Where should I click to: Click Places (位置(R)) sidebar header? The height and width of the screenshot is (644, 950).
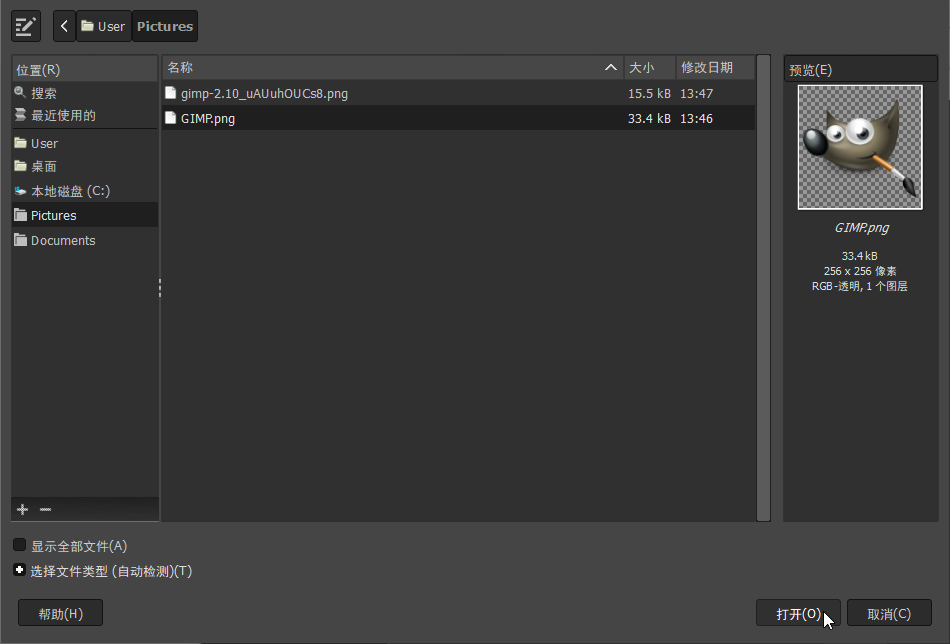tap(85, 70)
